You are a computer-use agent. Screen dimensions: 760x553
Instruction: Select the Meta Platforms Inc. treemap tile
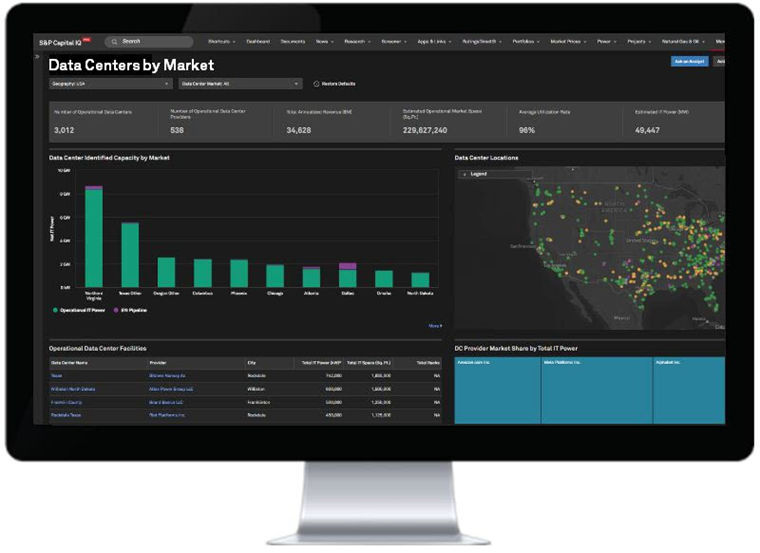click(597, 391)
